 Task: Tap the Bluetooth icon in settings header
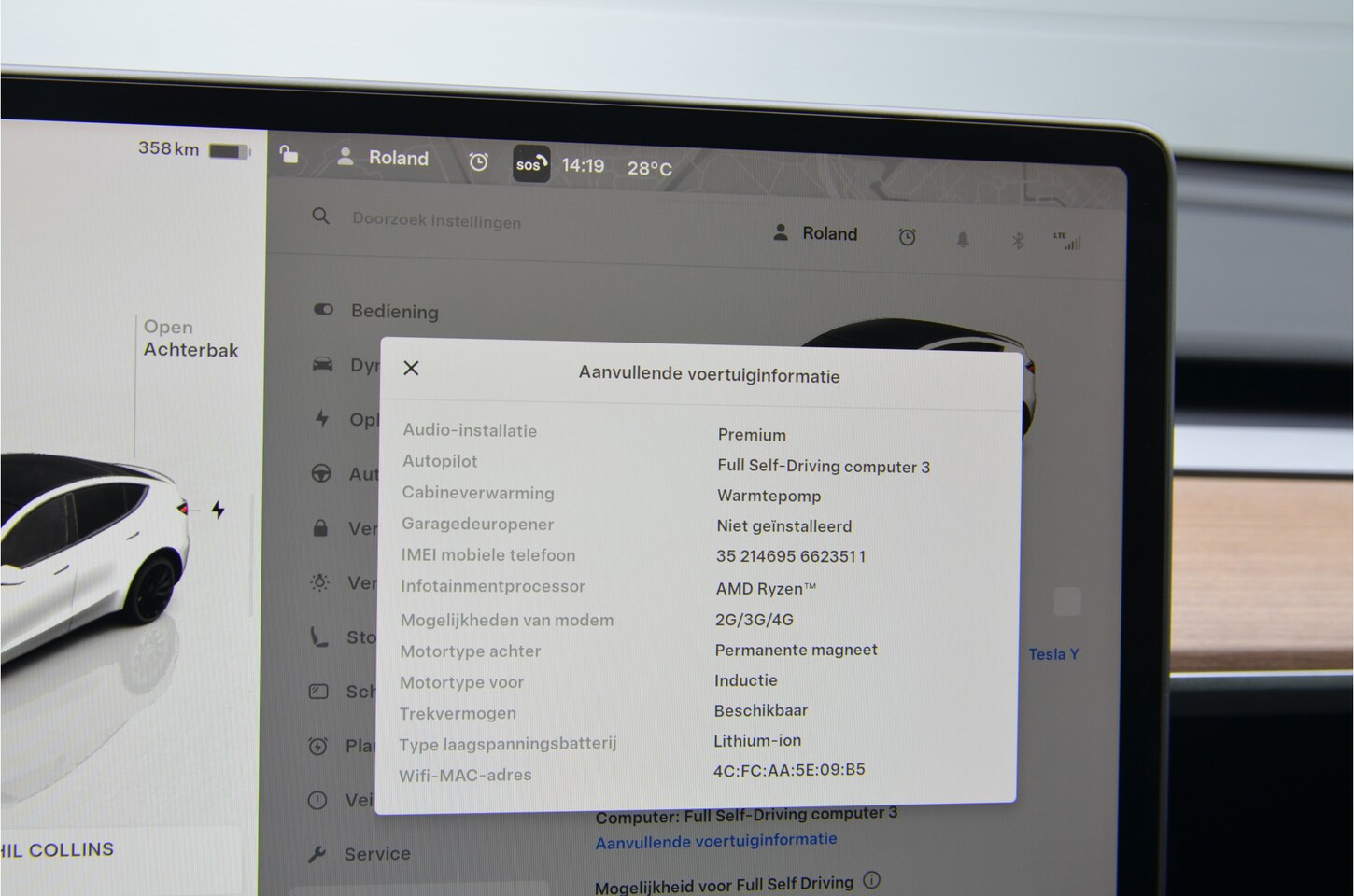tap(1018, 241)
